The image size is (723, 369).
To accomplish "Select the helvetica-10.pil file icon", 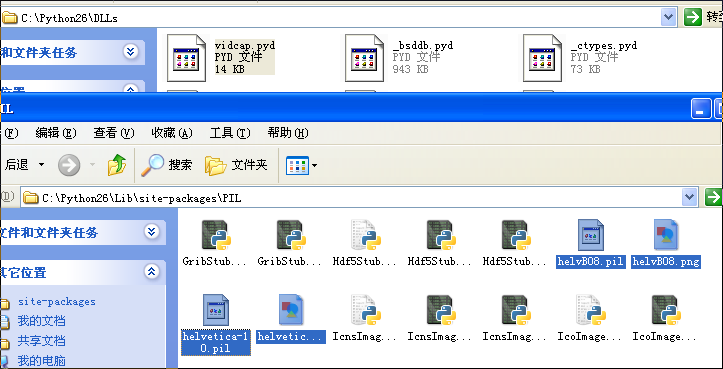I will pyautogui.click(x=216, y=310).
